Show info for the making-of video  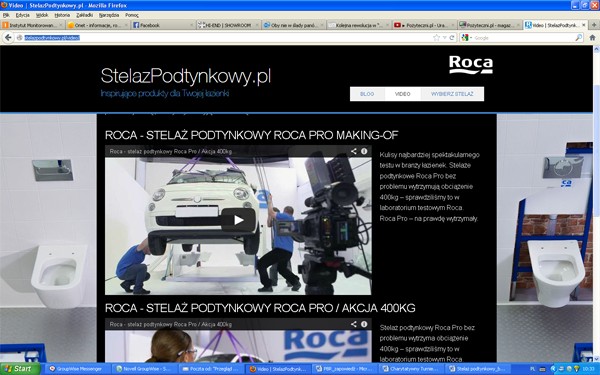pyautogui.click(x=364, y=151)
